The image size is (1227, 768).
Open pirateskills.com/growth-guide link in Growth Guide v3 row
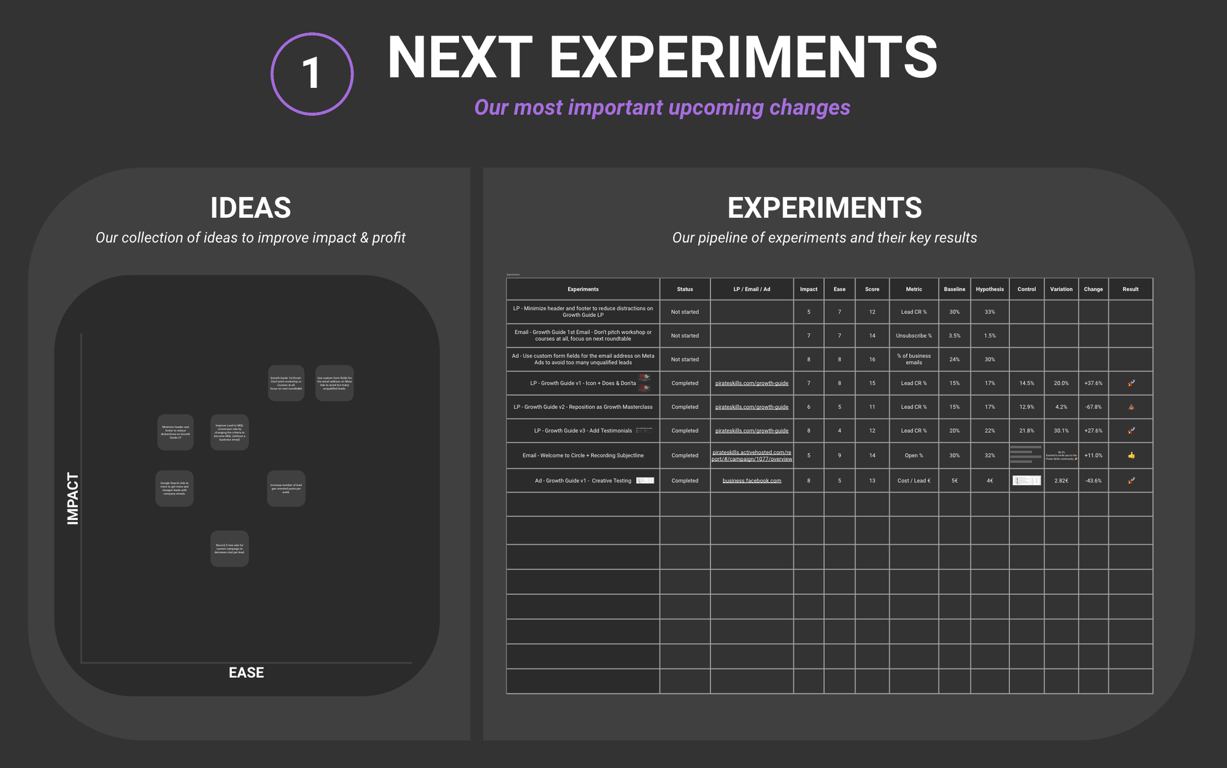click(752, 431)
